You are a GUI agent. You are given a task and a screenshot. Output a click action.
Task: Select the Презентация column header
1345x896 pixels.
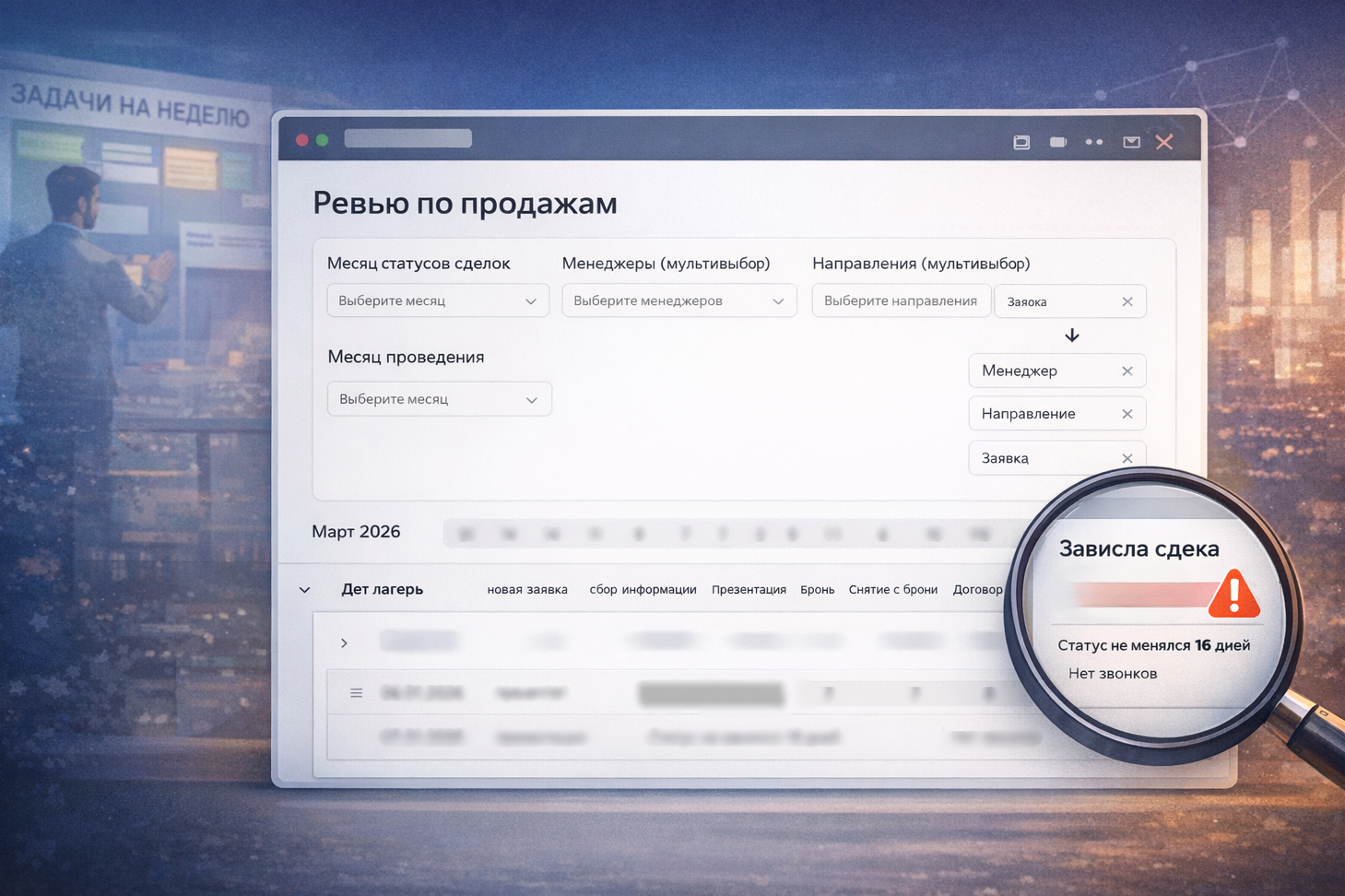click(749, 589)
